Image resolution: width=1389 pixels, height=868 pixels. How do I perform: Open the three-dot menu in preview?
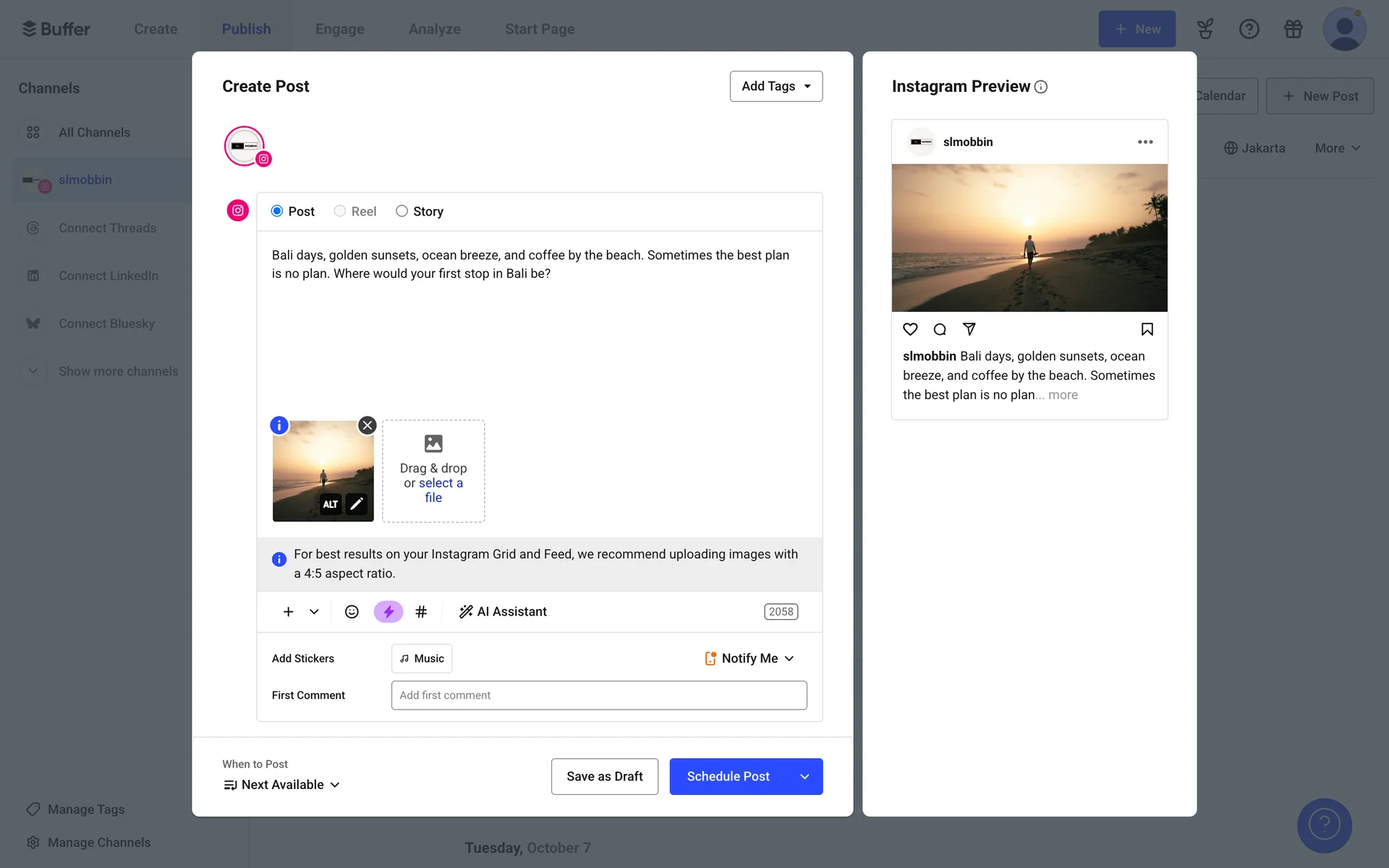(1145, 142)
